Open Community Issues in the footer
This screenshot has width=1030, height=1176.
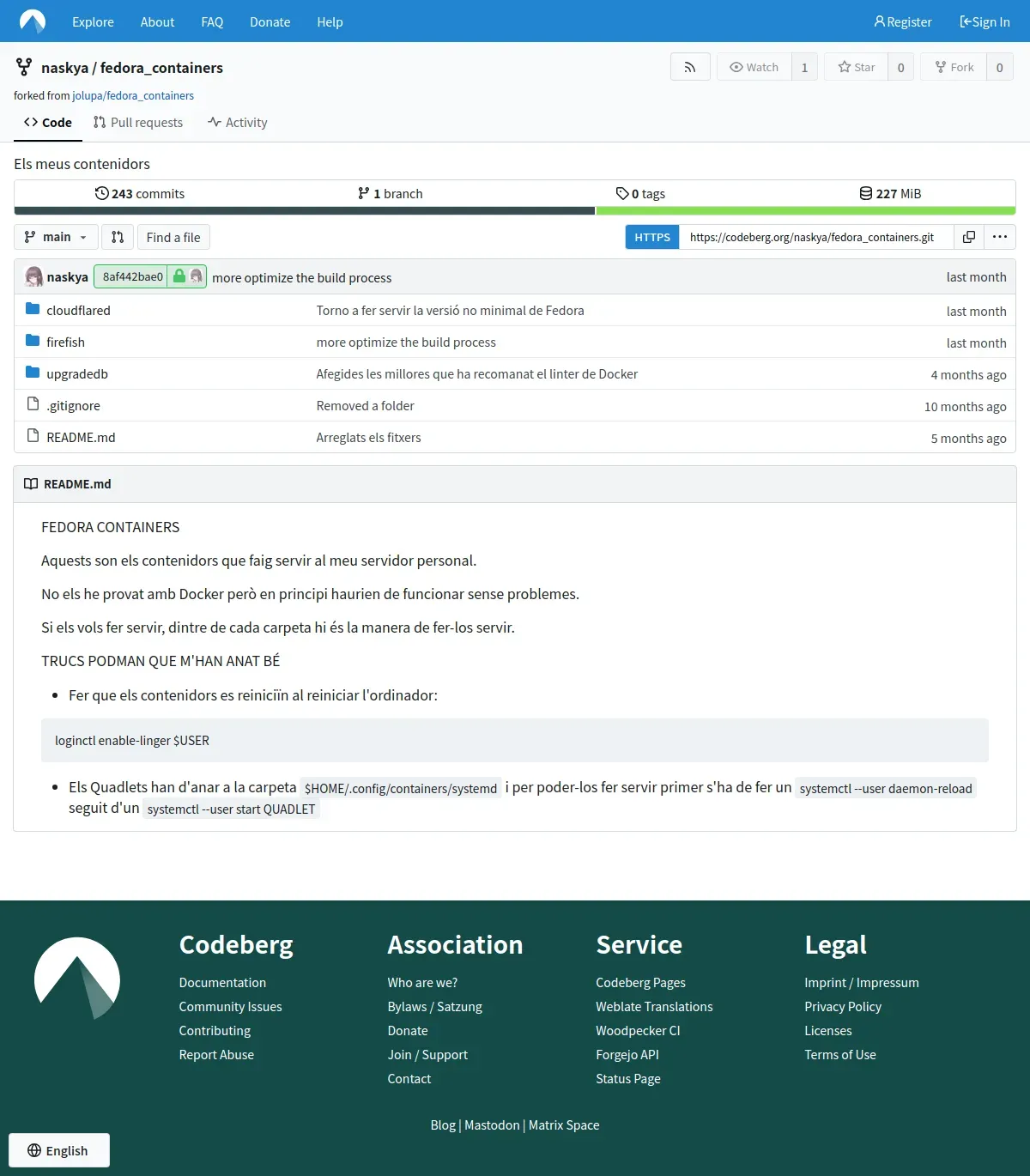(x=230, y=1006)
